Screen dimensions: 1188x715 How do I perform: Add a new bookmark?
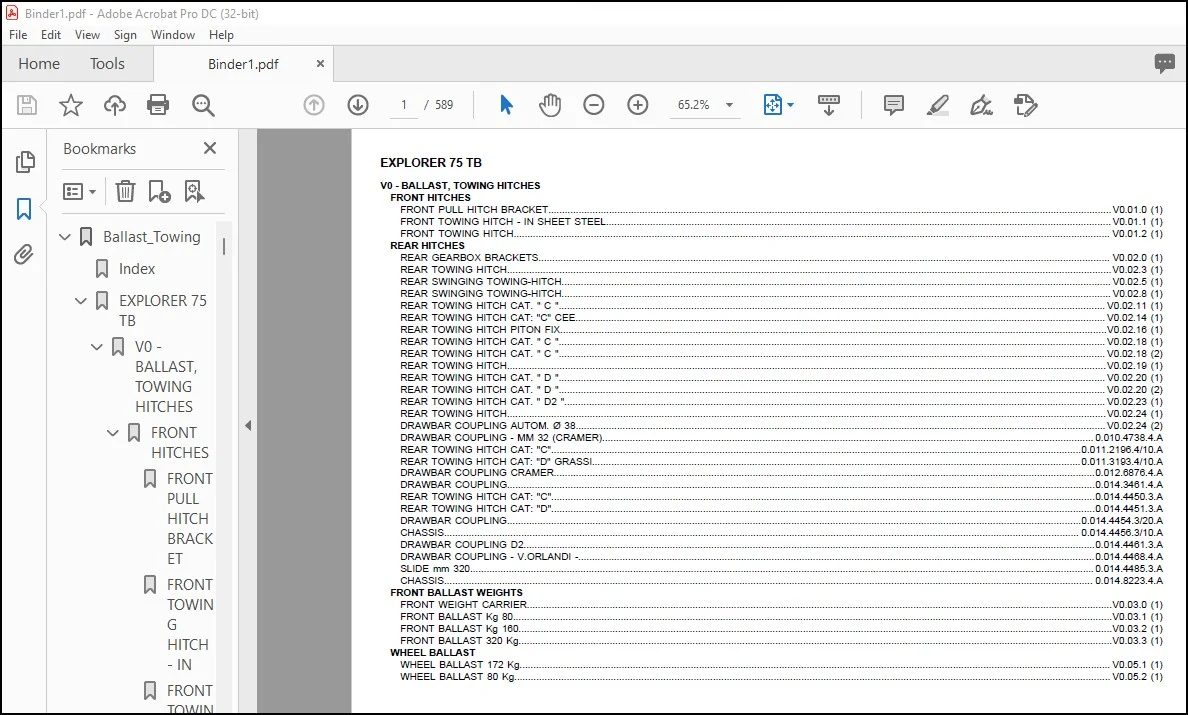tap(159, 192)
